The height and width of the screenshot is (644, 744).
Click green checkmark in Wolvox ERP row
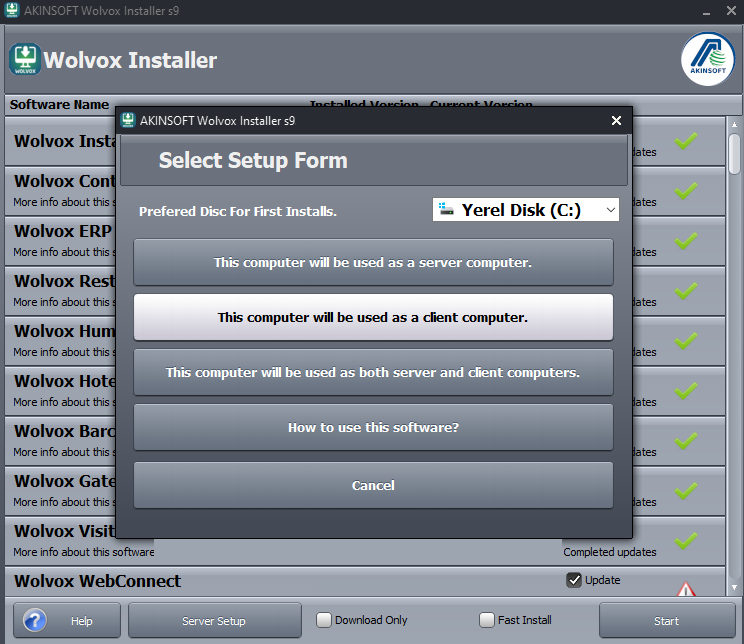tap(686, 241)
